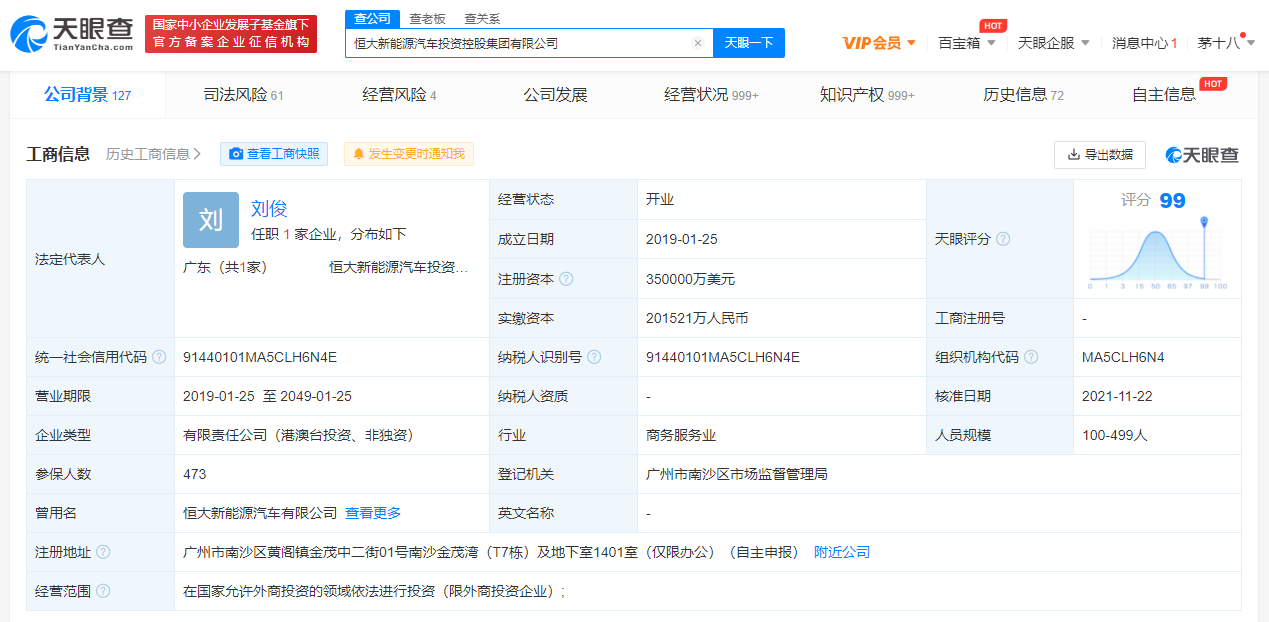This screenshot has height=622, width=1269.
Task: Clear the search box with the X icon
Action: tap(698, 43)
